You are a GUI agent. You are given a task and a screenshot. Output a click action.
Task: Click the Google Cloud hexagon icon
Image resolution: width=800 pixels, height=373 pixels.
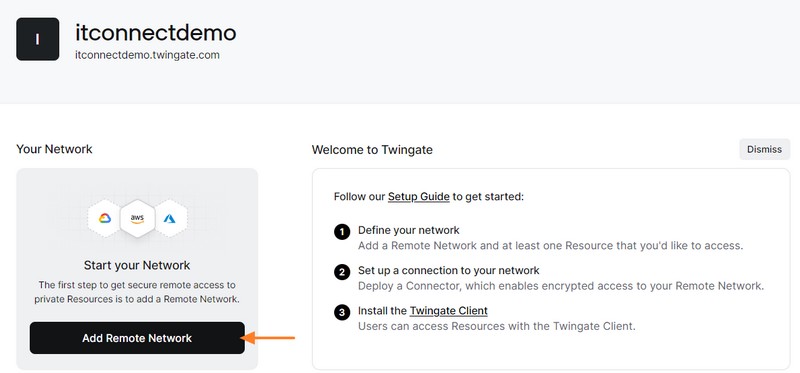(105, 218)
